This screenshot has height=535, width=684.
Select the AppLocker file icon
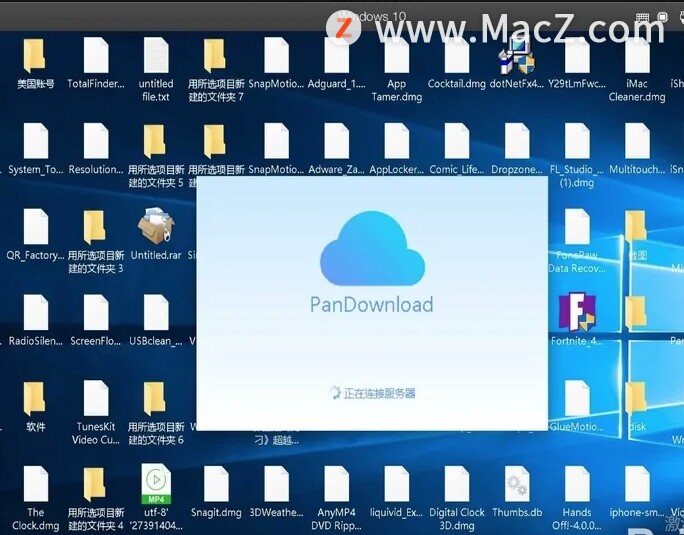[397, 141]
